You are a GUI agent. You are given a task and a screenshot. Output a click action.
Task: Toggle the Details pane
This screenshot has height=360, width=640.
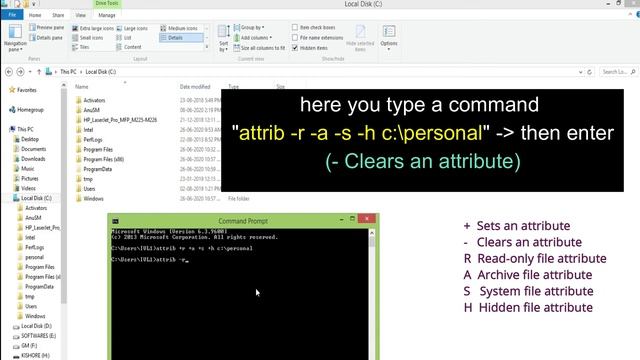[46, 38]
